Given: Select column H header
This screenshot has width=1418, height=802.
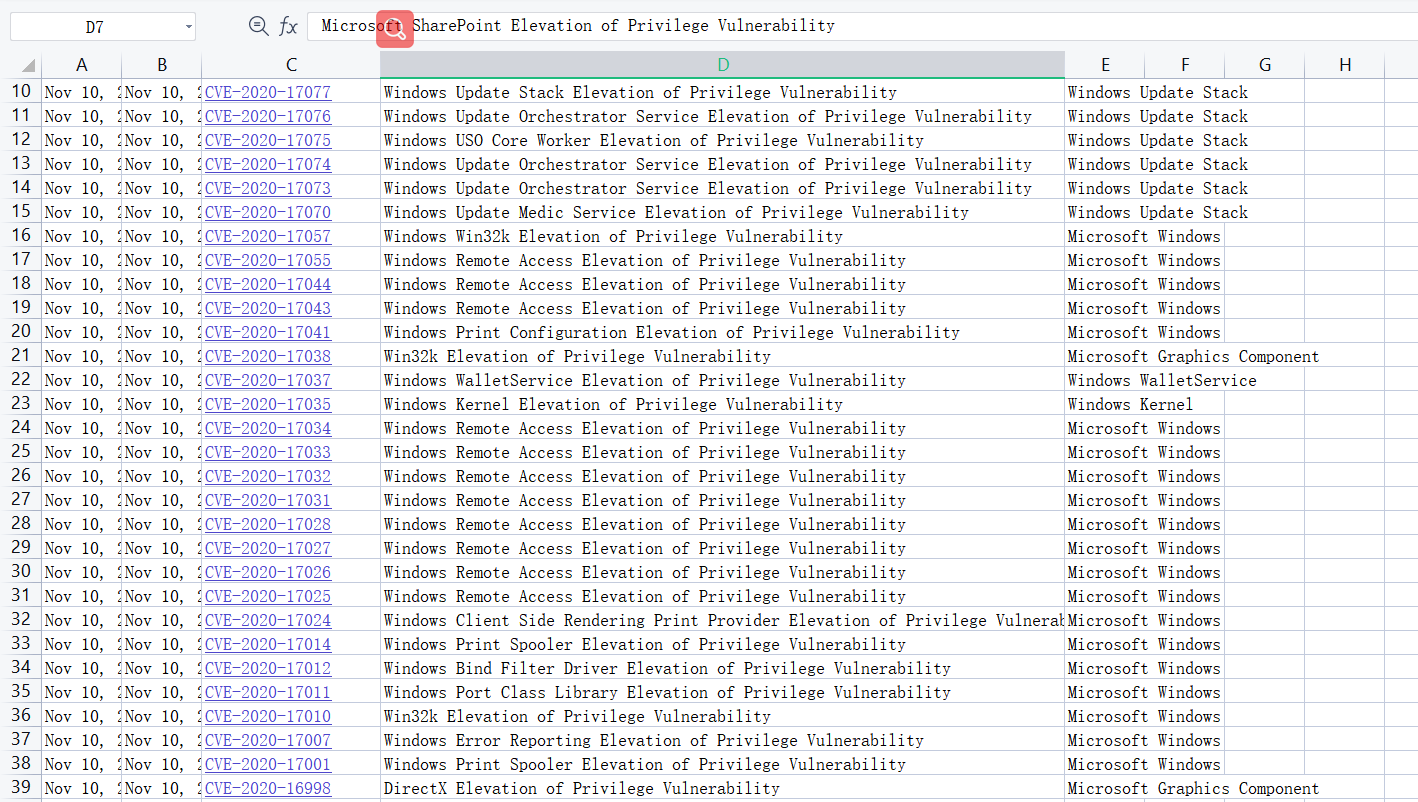Looking at the screenshot, I should pos(1345,65).
